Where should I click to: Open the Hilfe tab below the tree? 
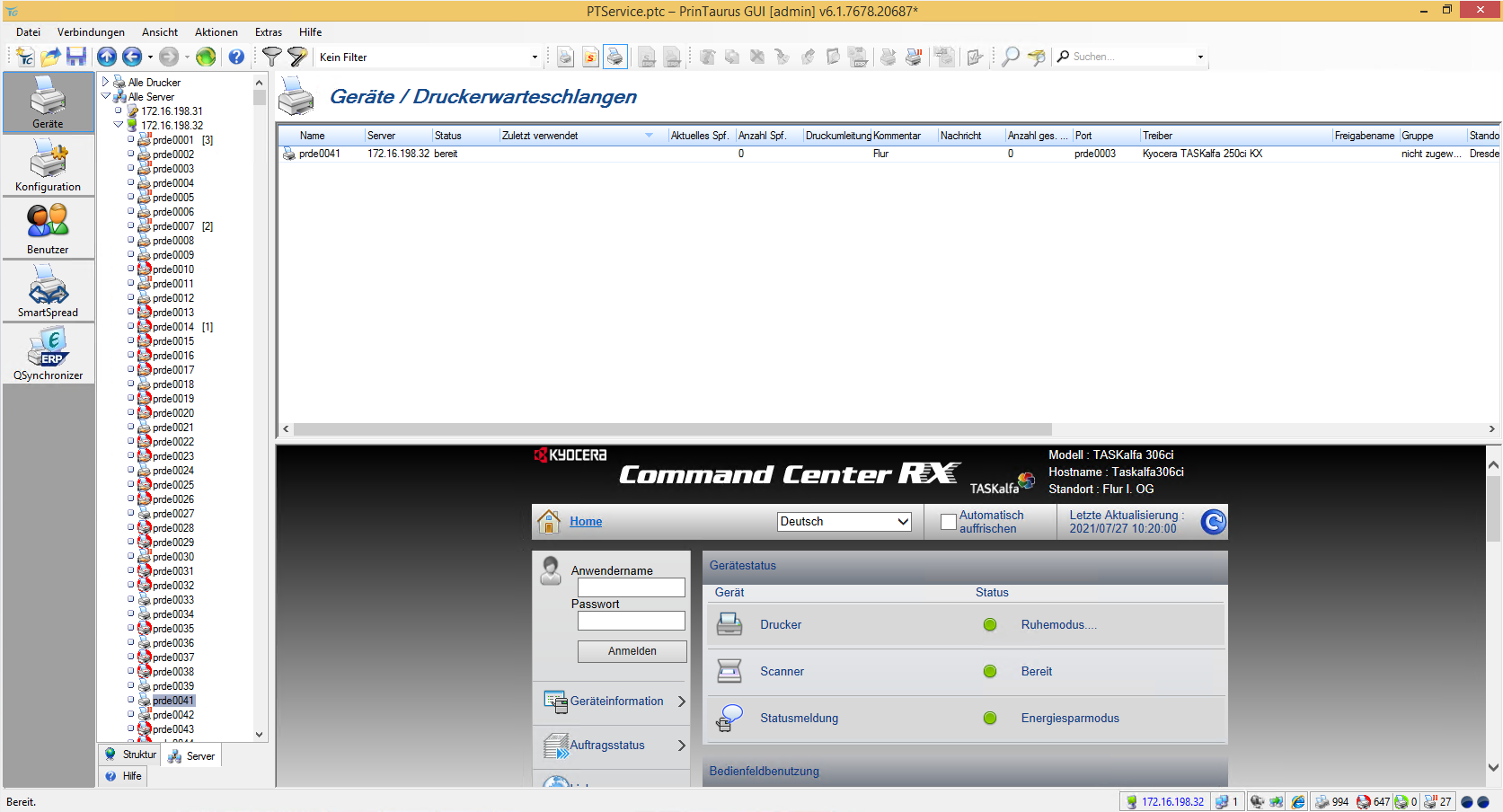click(124, 776)
